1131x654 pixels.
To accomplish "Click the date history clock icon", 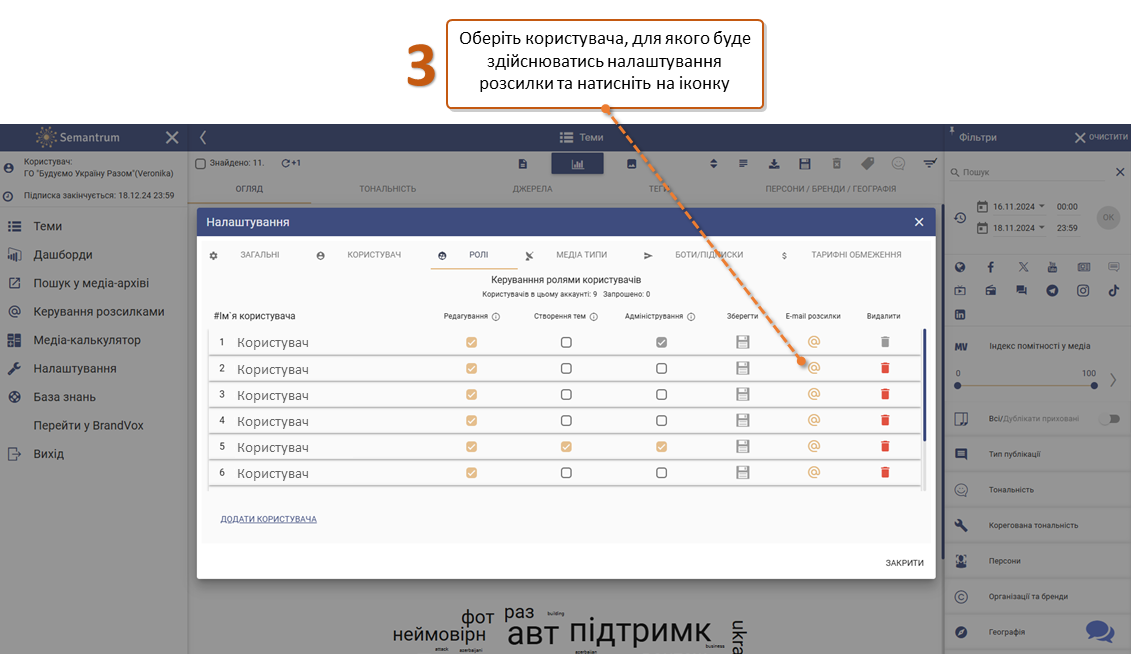I will (960, 217).
